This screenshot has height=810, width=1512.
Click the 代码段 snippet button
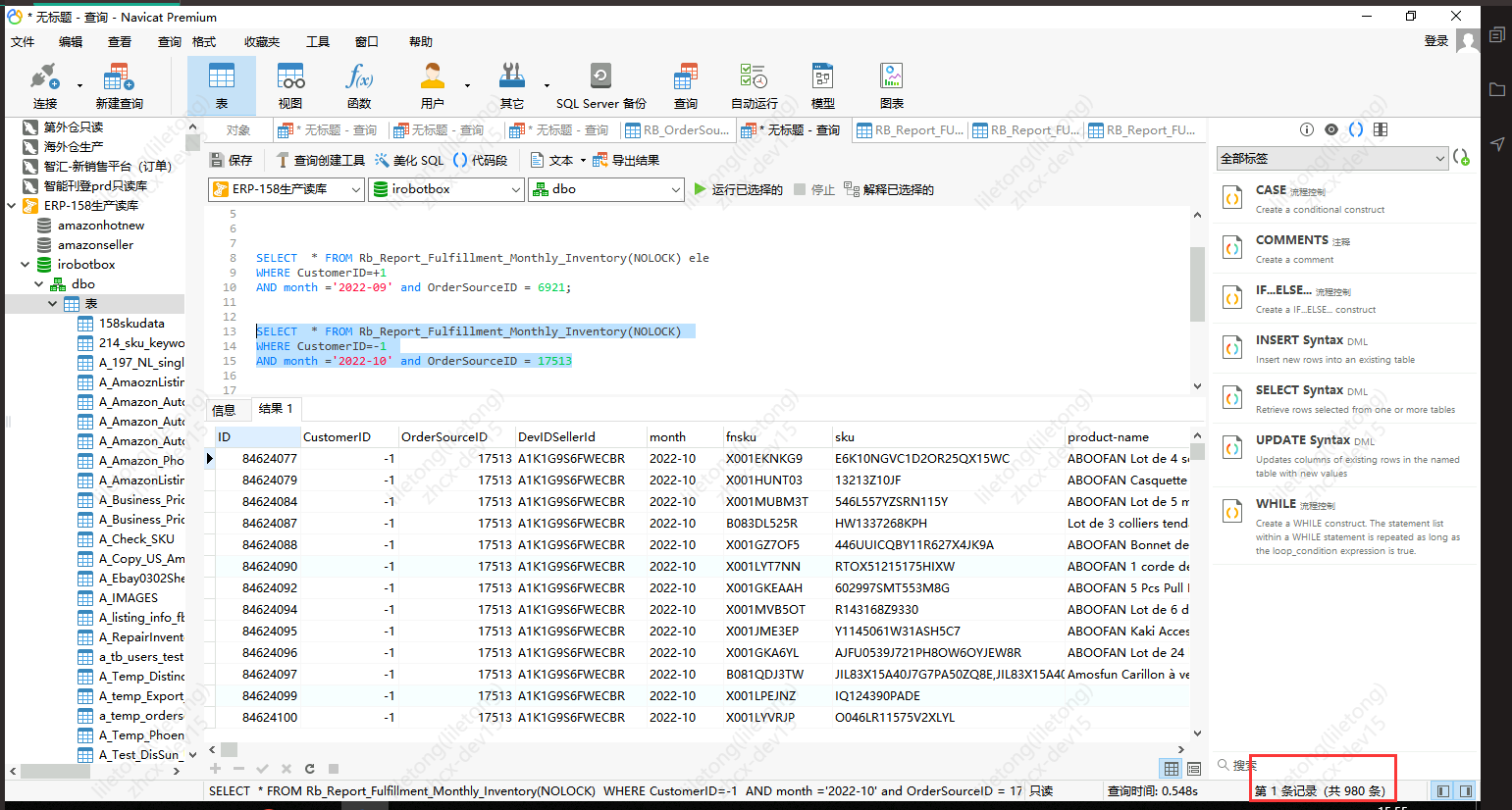point(480,160)
